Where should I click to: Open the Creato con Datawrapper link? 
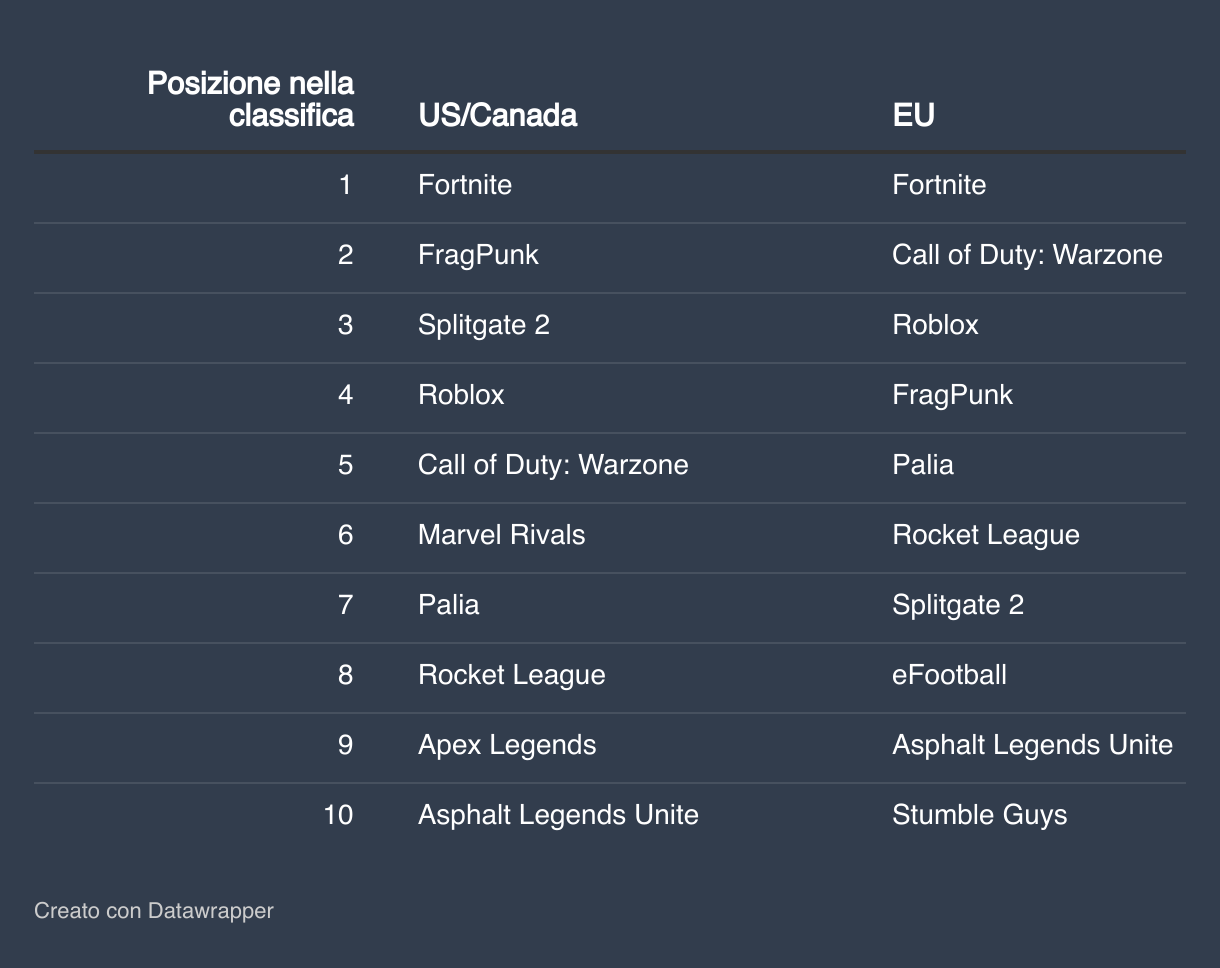pos(153,911)
